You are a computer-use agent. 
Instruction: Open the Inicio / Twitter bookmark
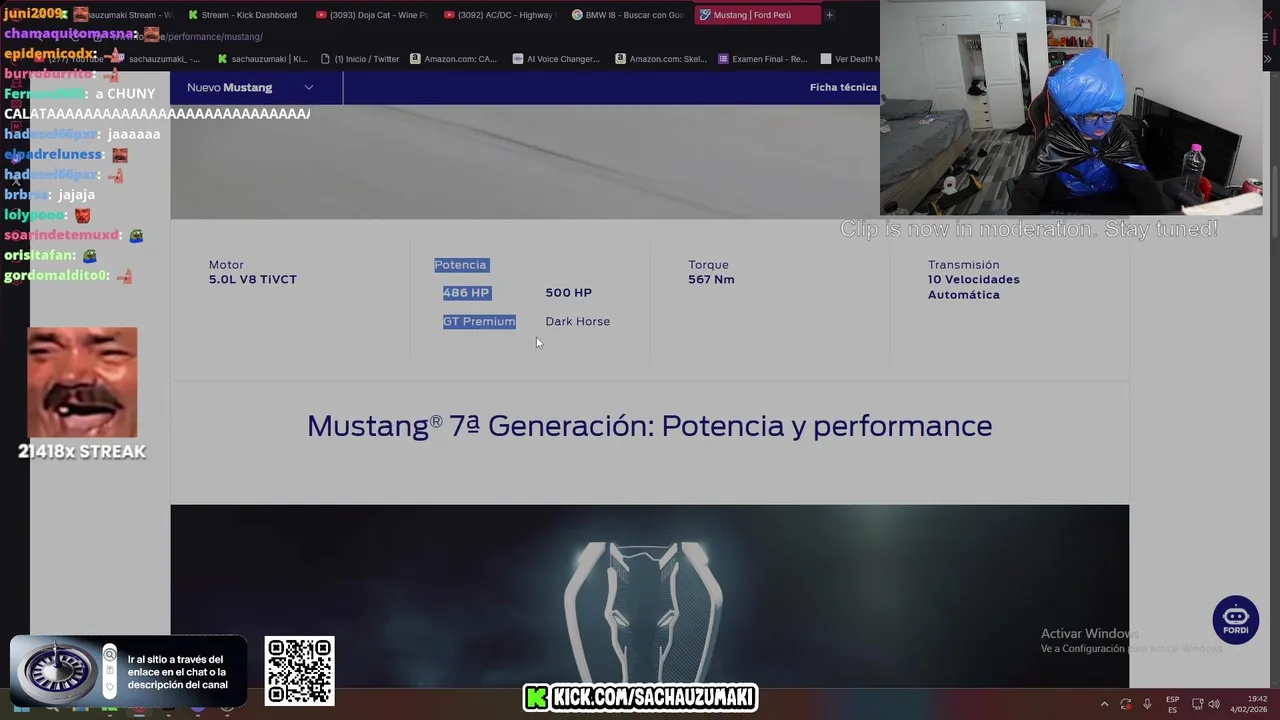360,59
